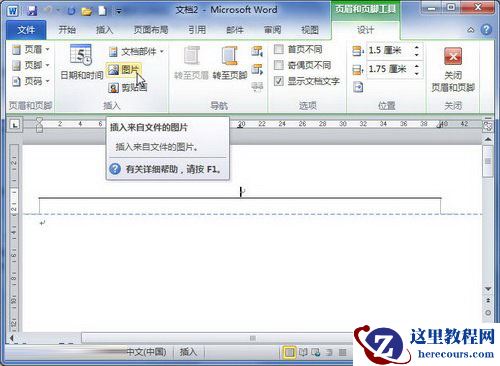Screen dimensions: 500x366
Task: Click the first-line indent marker on ruler
Action: coord(40,120)
